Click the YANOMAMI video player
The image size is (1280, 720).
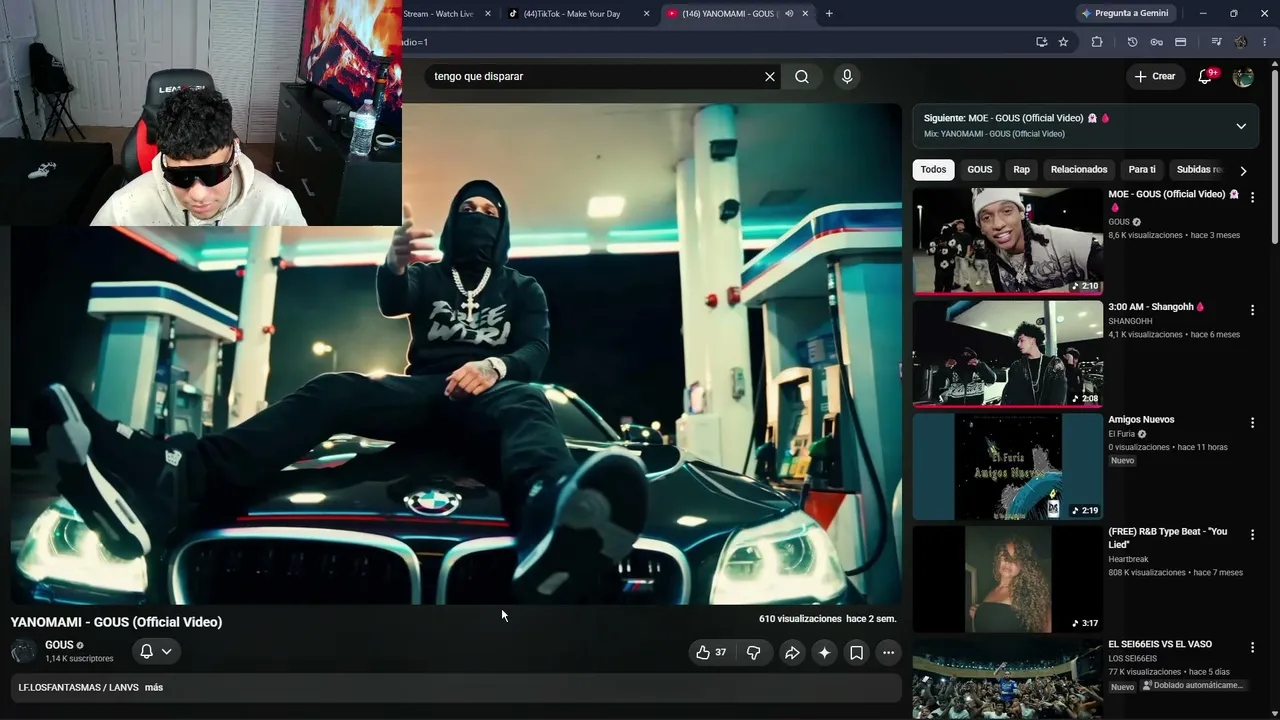(x=456, y=354)
